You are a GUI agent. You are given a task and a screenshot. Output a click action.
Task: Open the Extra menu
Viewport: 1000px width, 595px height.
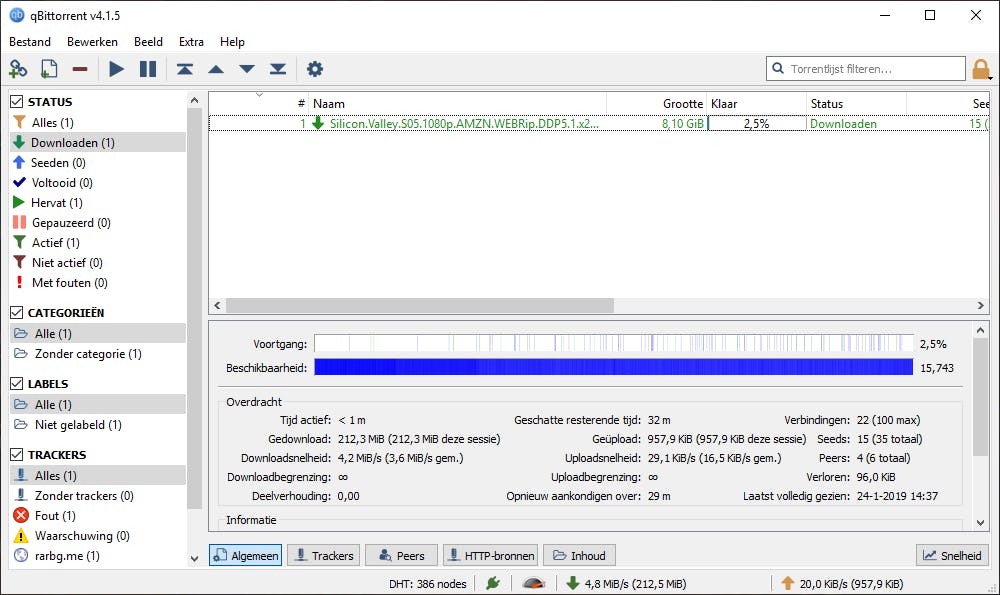[191, 41]
